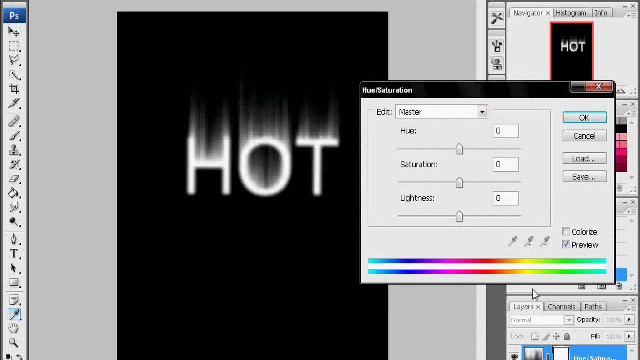Viewport: 640px width, 360px height.
Task: Toggle visibility of Hue/Saturation layer
Action: (514, 356)
